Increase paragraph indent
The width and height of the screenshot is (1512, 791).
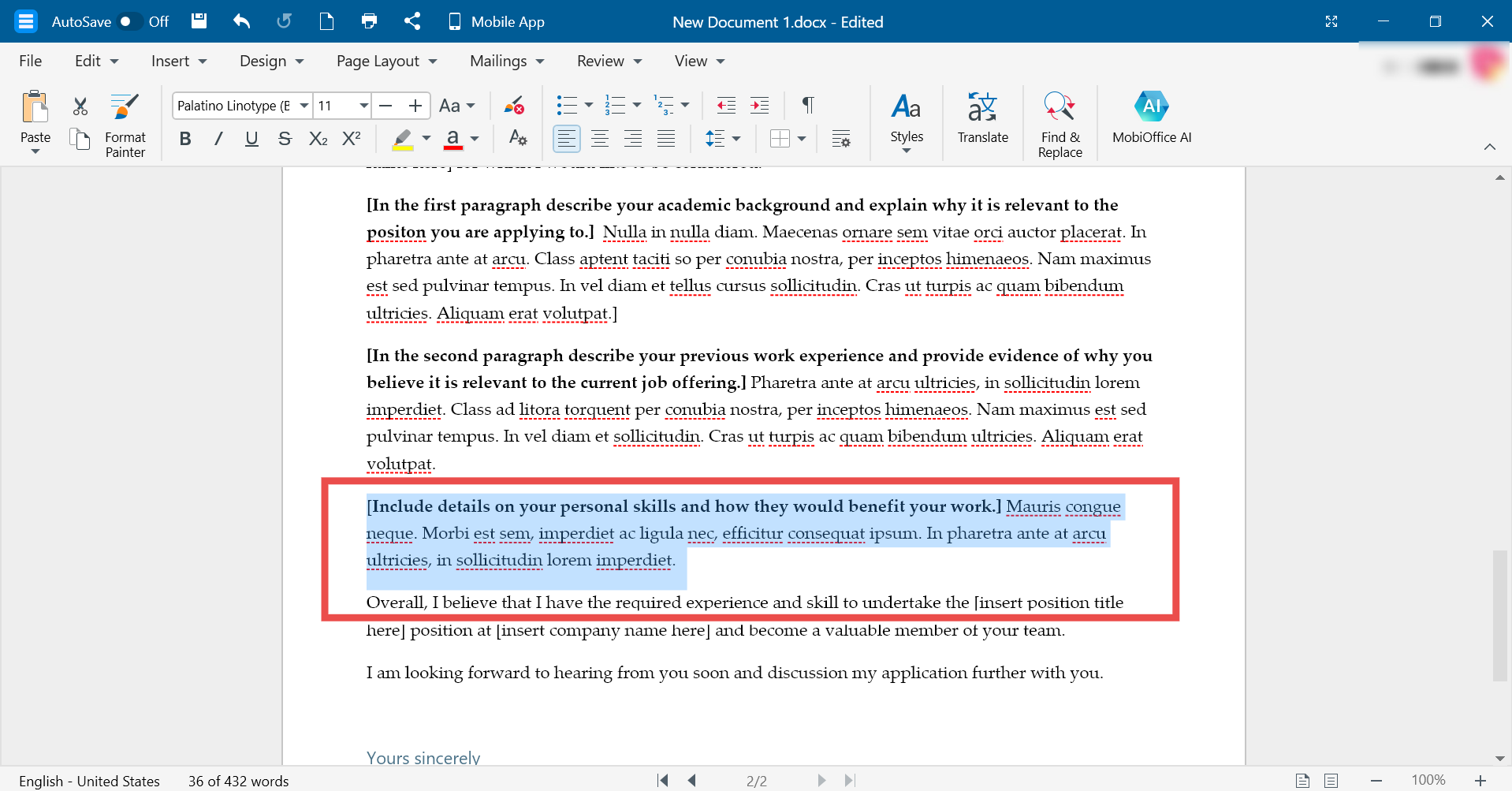coord(760,105)
